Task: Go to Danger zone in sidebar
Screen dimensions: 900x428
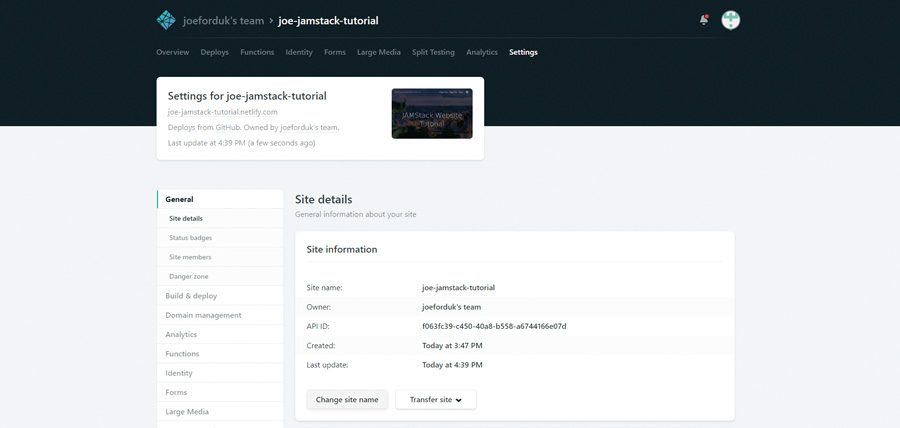Action: (220, 277)
